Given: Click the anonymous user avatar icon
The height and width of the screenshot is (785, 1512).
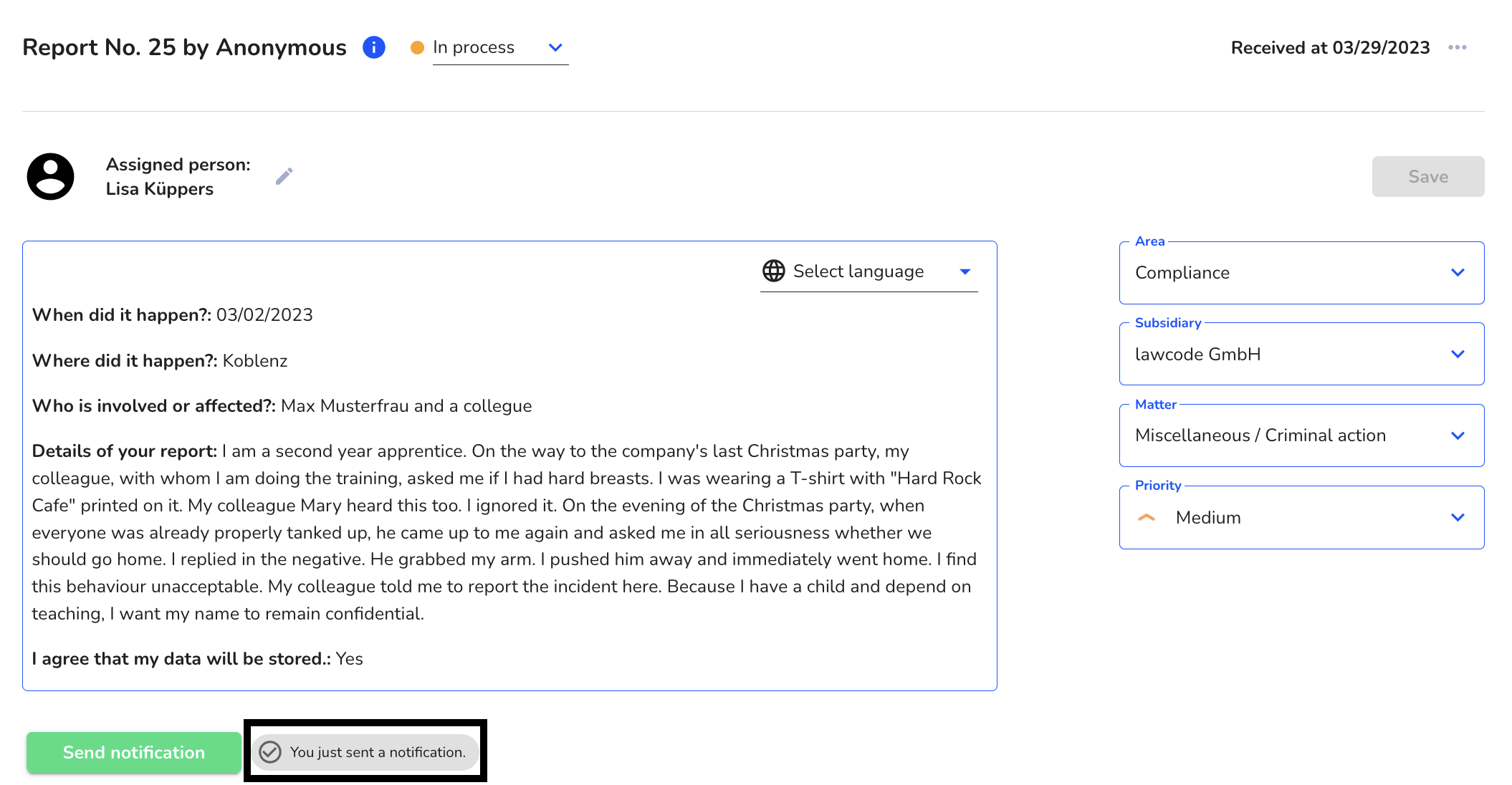Looking at the screenshot, I should coord(51,175).
